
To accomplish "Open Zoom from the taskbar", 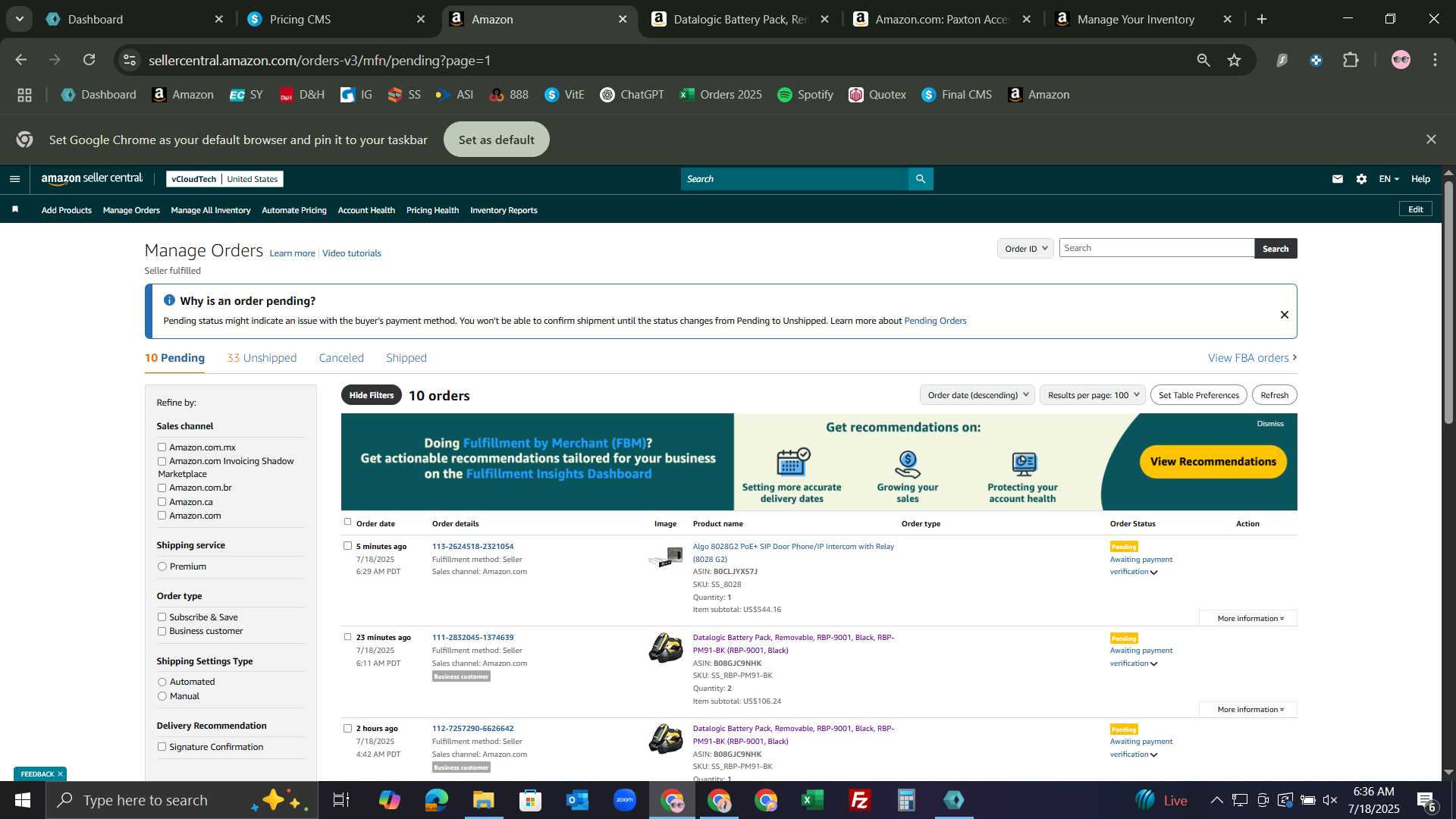I will 625,800.
